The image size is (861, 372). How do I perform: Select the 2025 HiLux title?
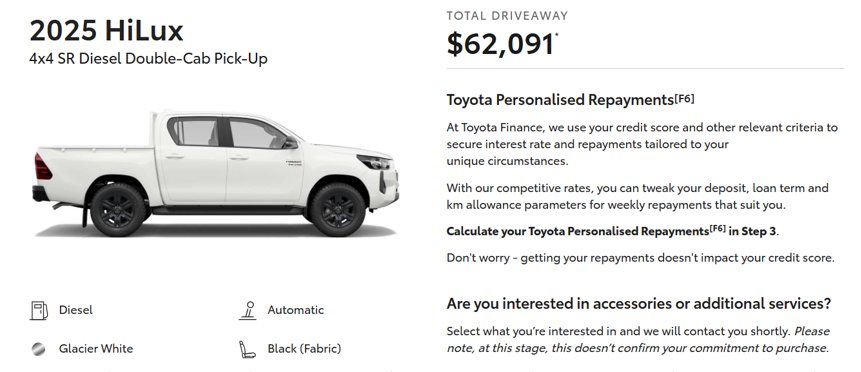pos(106,30)
